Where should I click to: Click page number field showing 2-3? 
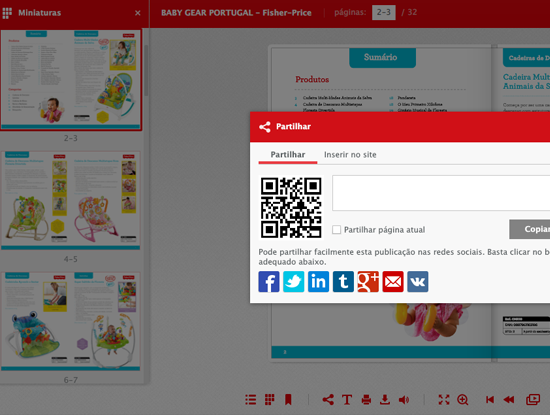[384, 13]
